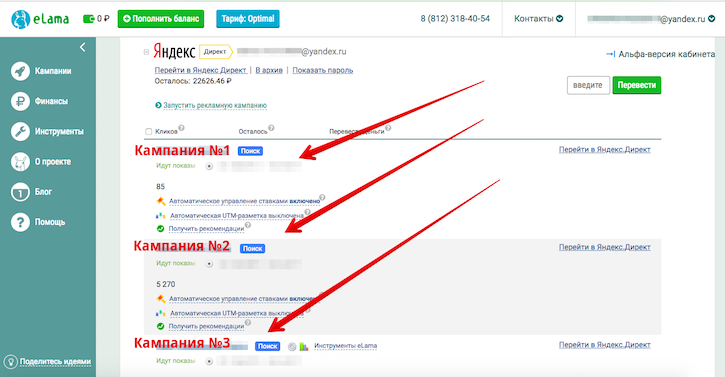Select О проекте menu label
Viewport: 725px width, 377px height.
pos(53,162)
